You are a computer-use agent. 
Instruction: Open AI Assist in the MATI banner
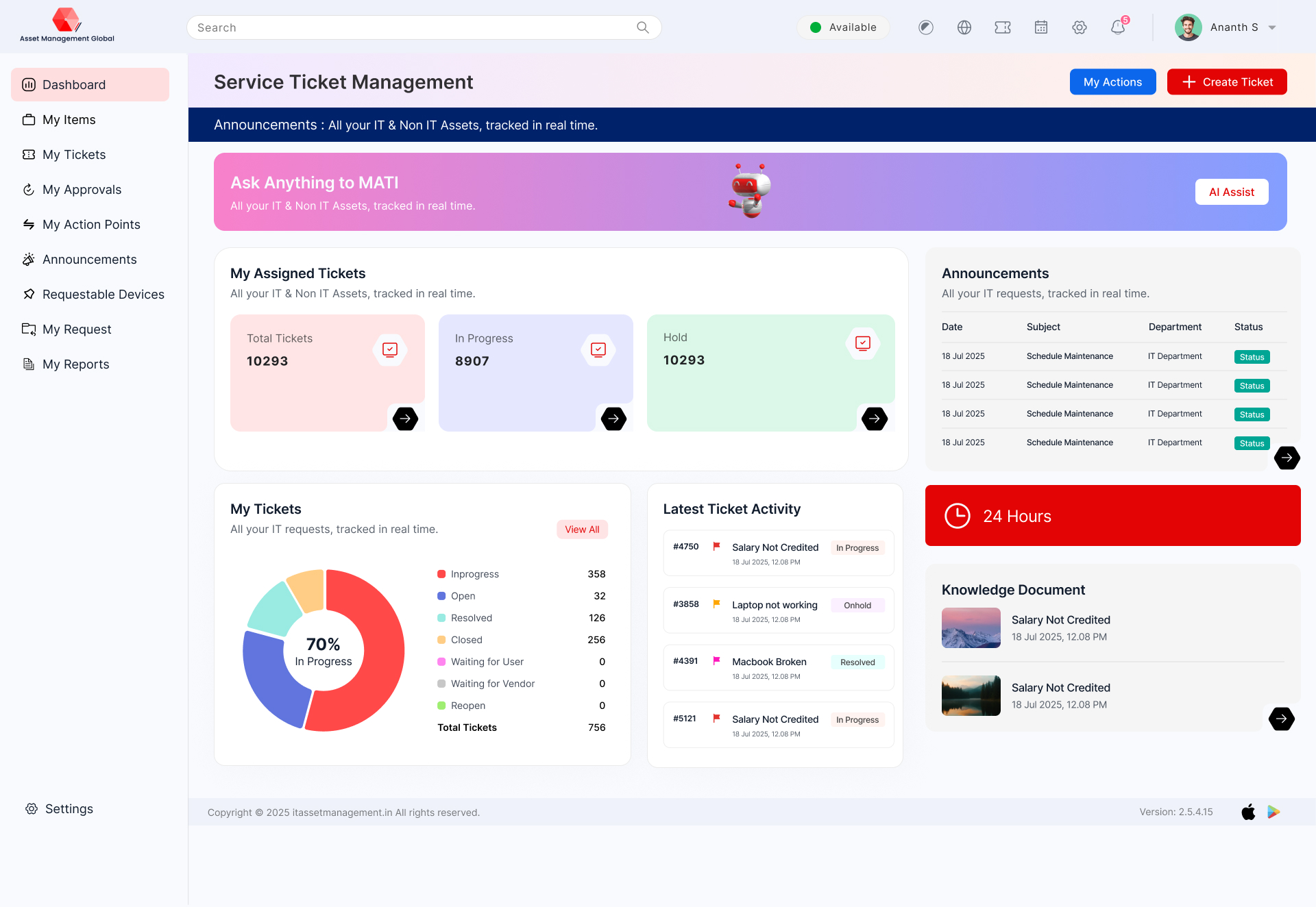click(x=1231, y=192)
